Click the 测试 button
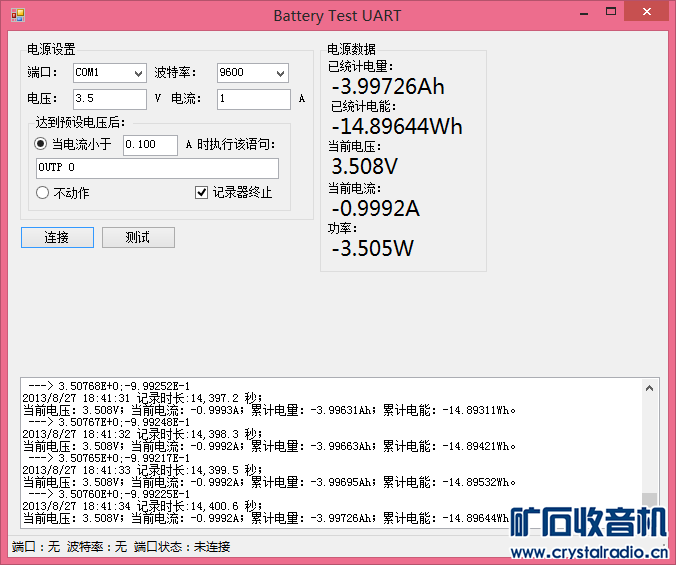The height and width of the screenshot is (565, 676). click(x=138, y=237)
